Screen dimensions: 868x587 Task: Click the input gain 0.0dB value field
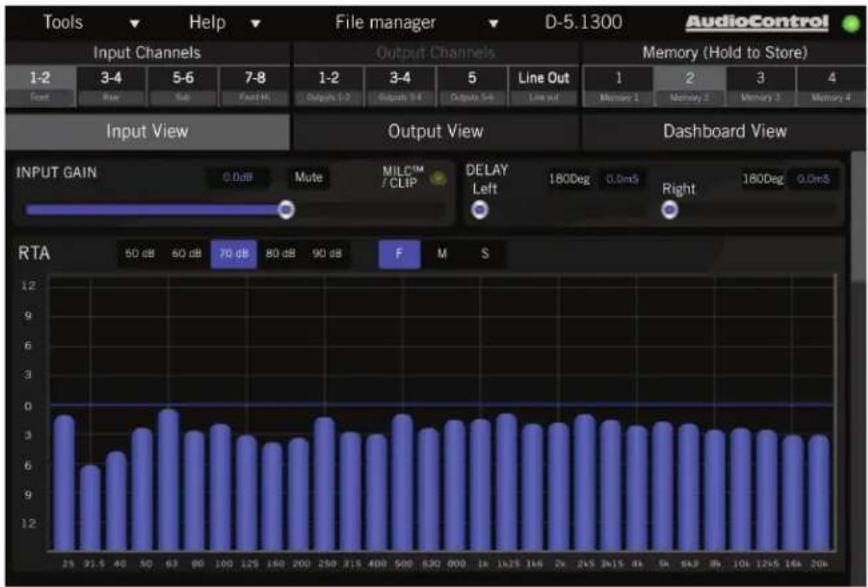pos(239,178)
